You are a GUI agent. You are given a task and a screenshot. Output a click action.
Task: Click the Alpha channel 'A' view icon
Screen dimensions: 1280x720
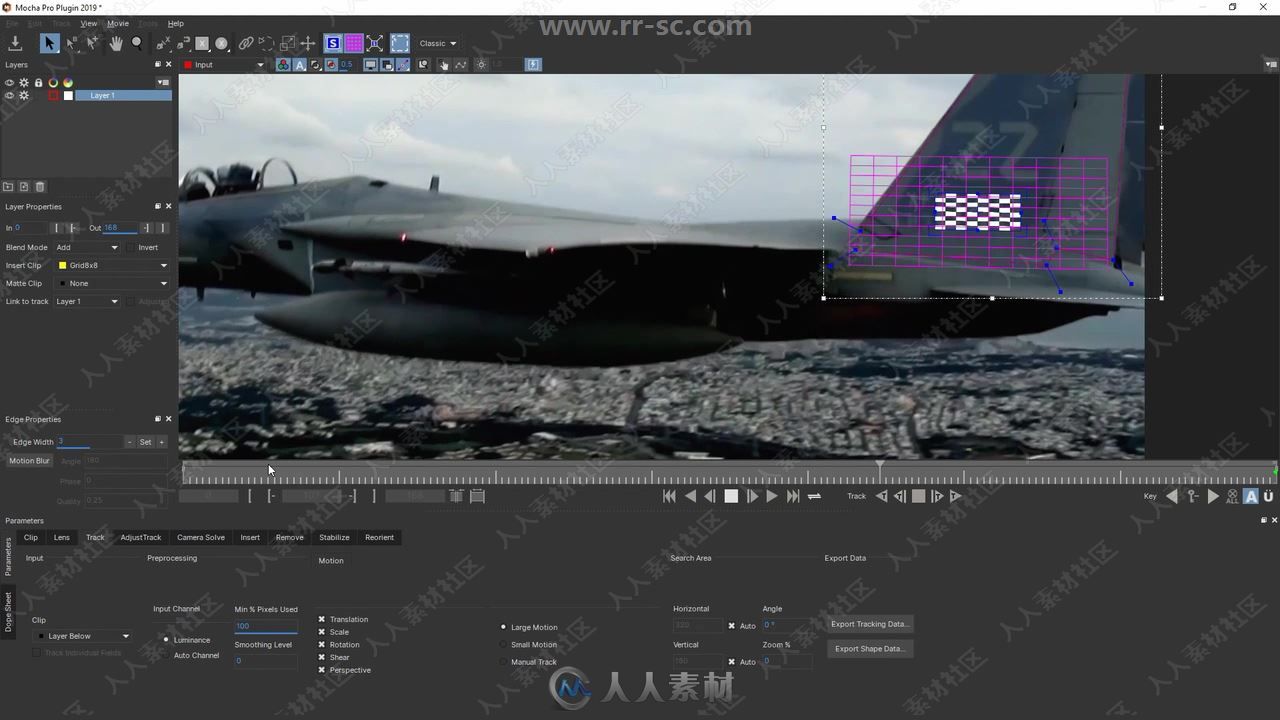(x=299, y=65)
